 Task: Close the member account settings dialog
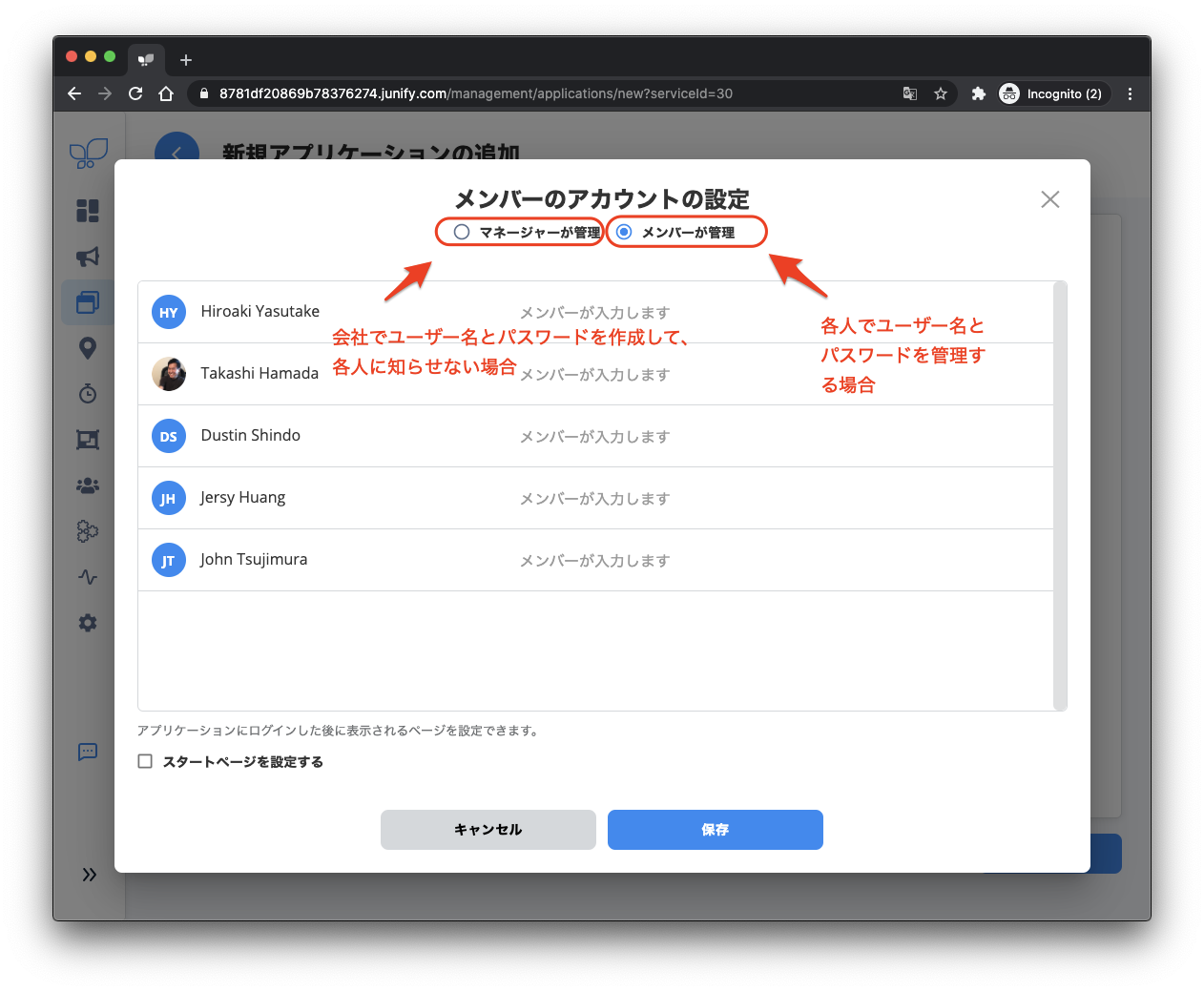point(1049,199)
